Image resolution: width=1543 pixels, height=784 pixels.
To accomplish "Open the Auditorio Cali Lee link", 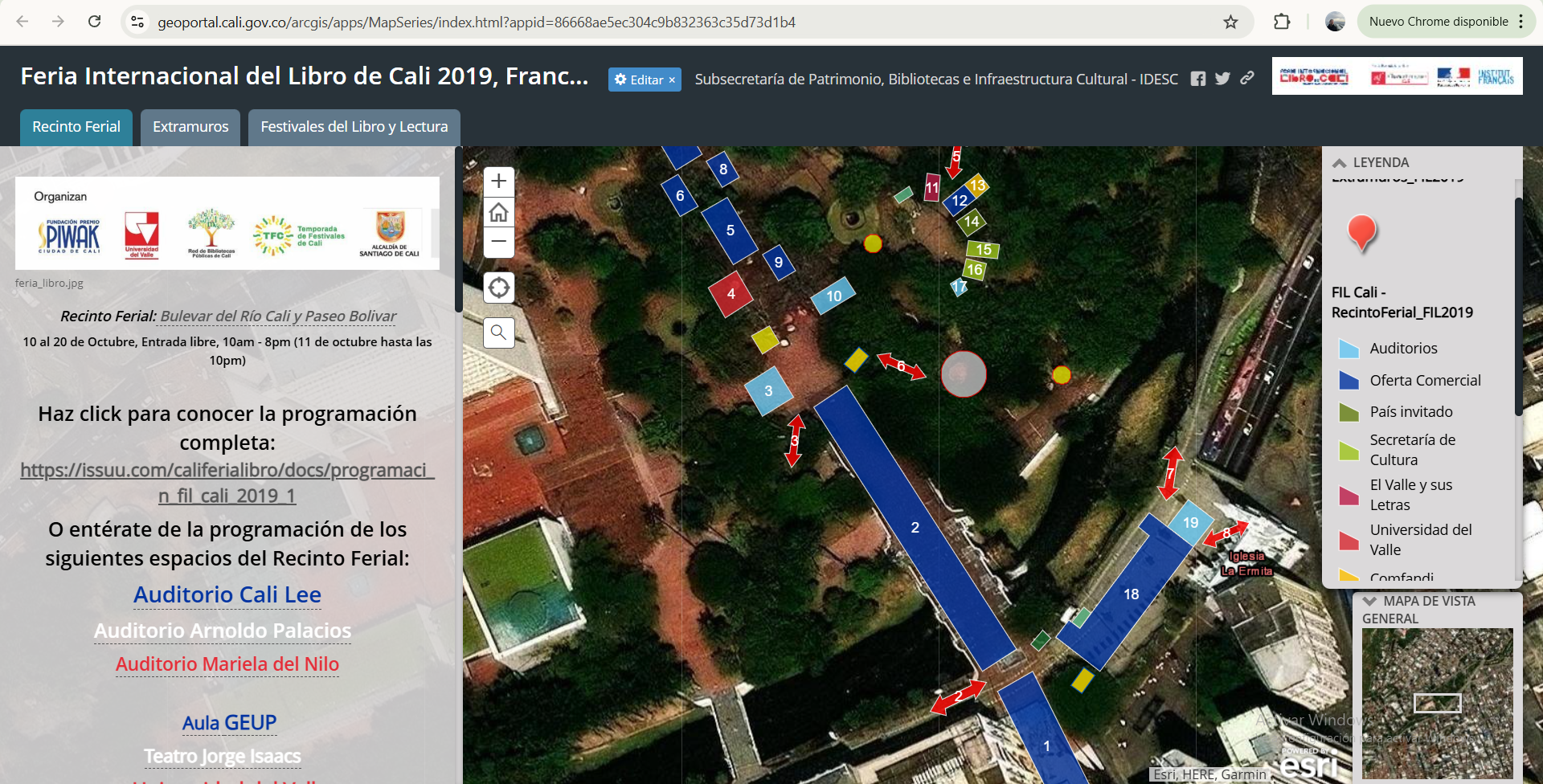I will click(227, 594).
